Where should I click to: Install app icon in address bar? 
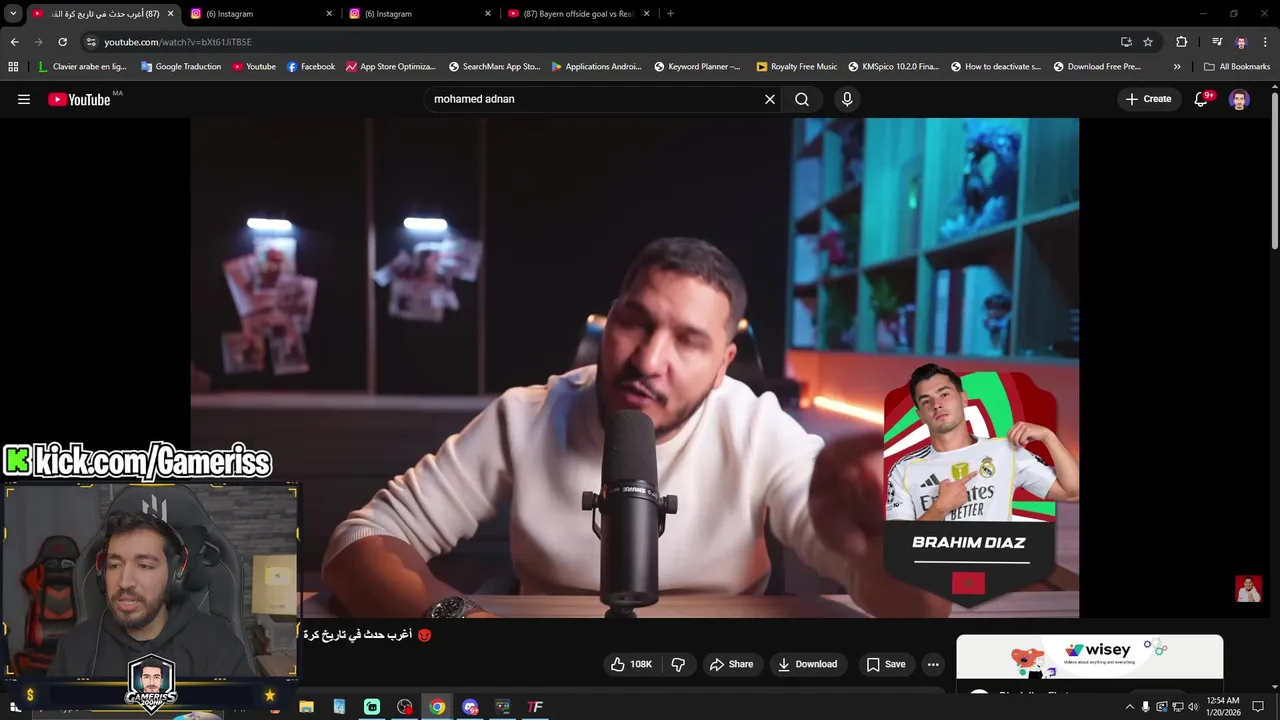click(x=1126, y=42)
